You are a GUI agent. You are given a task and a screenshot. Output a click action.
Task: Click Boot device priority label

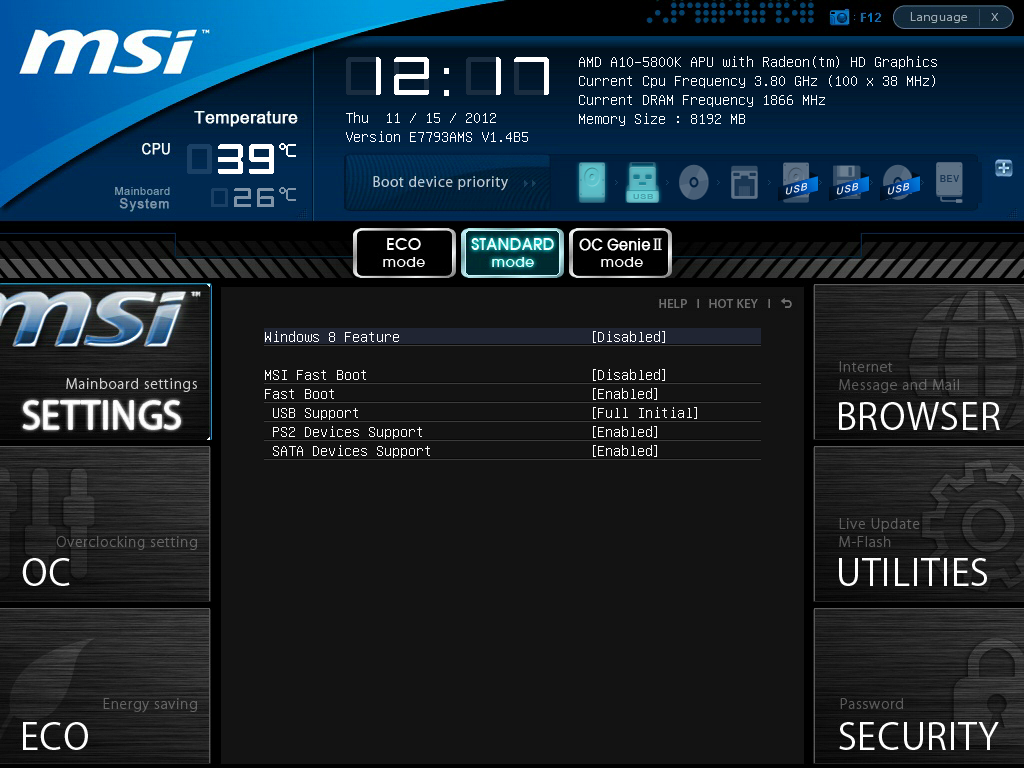[x=440, y=182]
